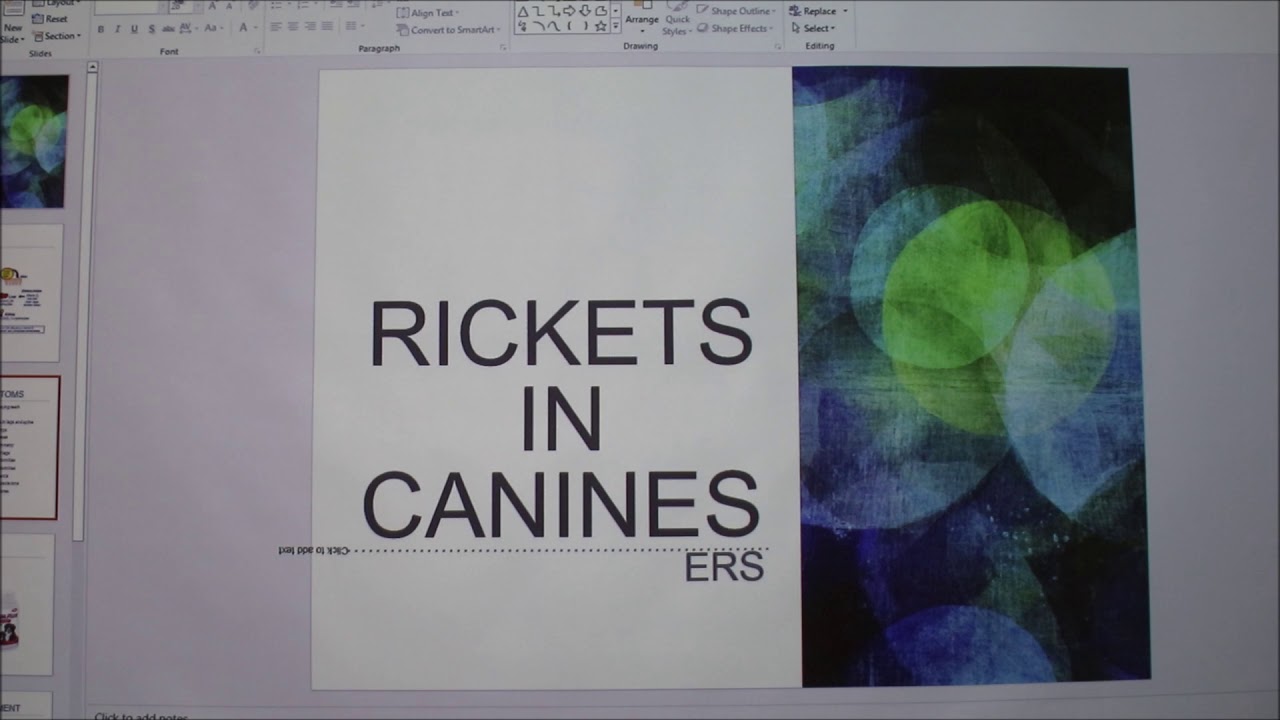Select the arc shape

pyautogui.click(x=538, y=26)
